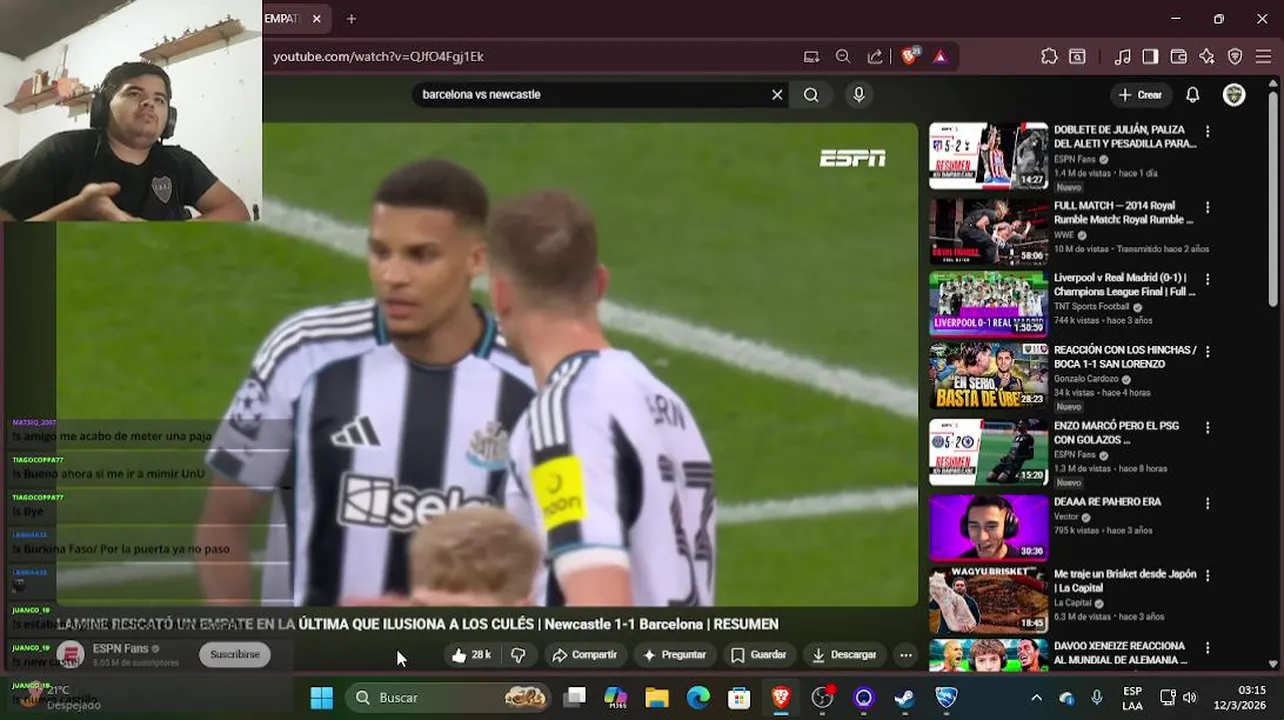The image size is (1284, 720).
Task: Open options for Reacción con los hinchas video
Action: click(x=1207, y=351)
